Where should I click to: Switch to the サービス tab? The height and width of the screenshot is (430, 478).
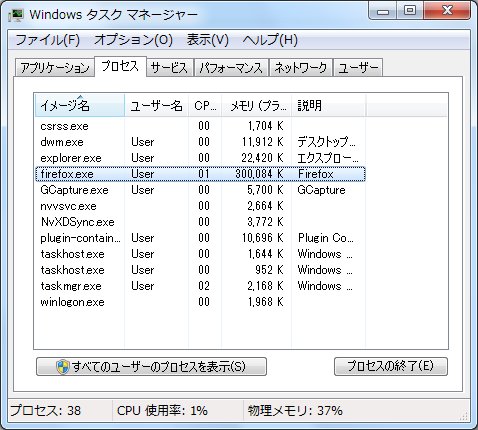pos(169,68)
